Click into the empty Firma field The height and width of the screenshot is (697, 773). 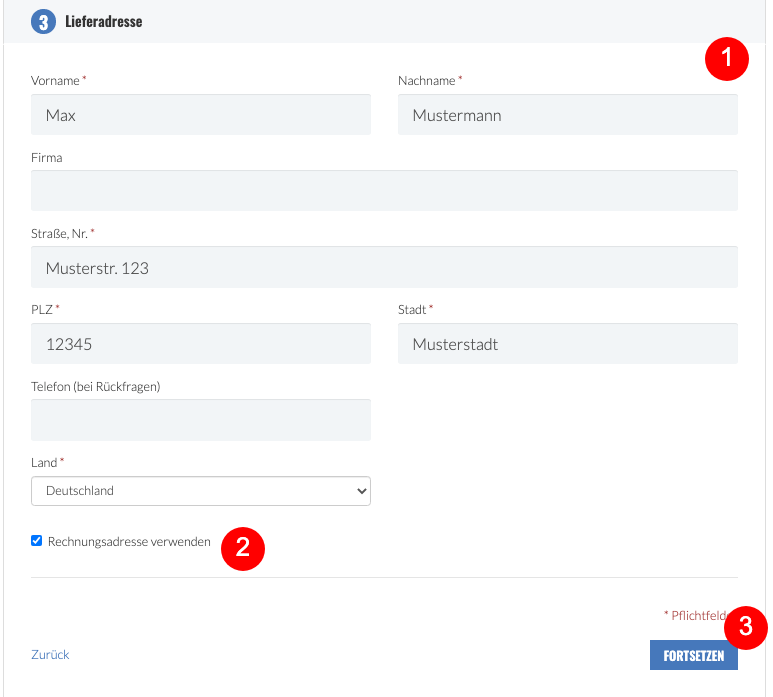384,190
